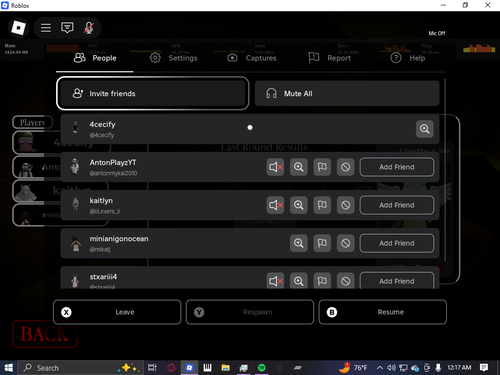Click the red BACK button
Screen dimensions: 500x375
click(45, 334)
